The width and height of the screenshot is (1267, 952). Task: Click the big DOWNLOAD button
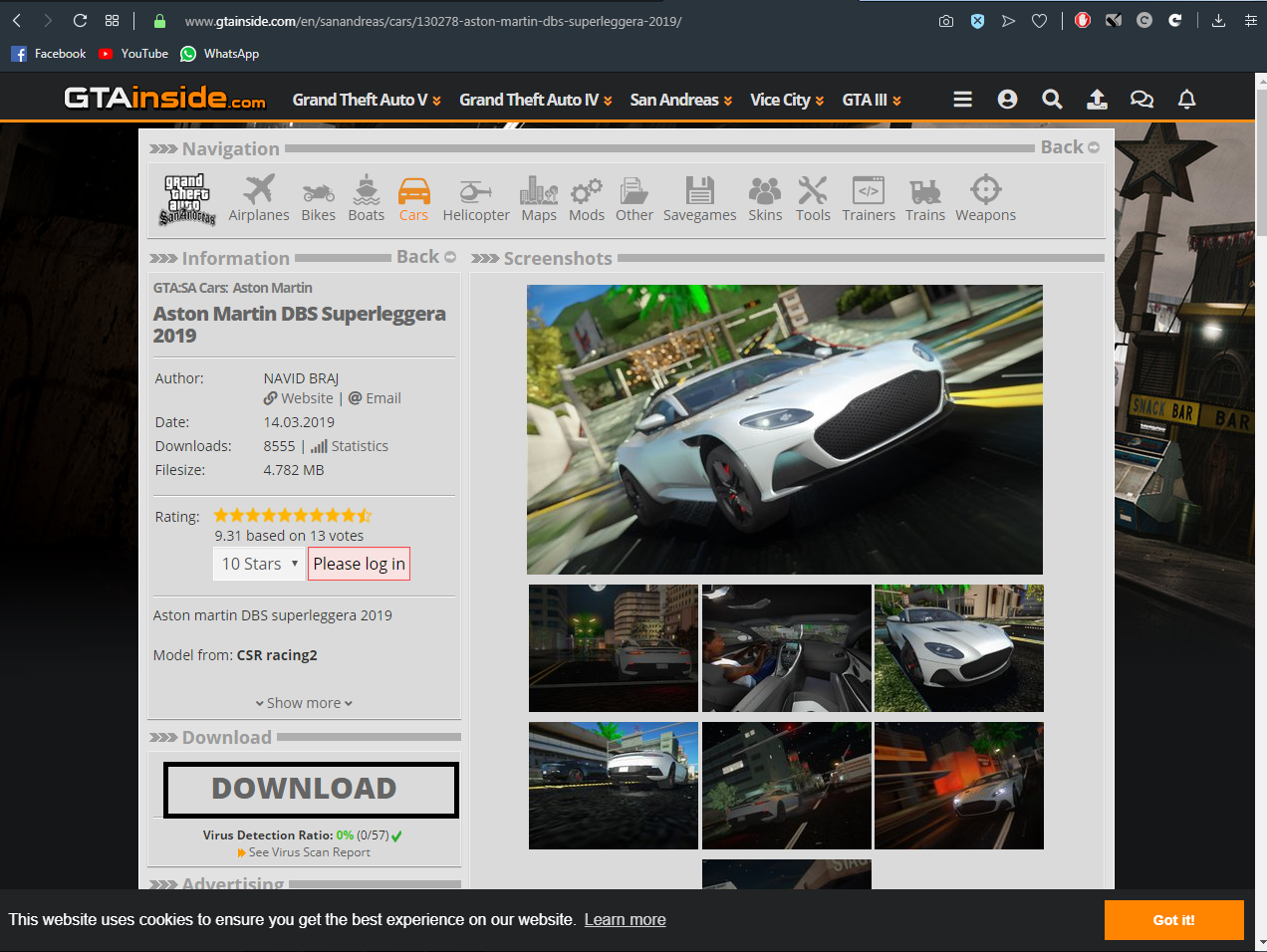point(311,790)
